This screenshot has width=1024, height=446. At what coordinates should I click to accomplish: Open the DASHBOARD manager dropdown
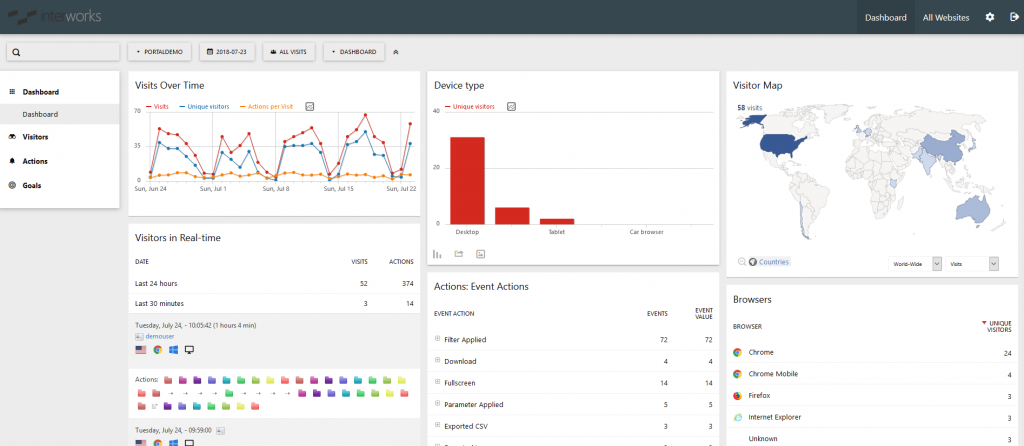click(354, 52)
